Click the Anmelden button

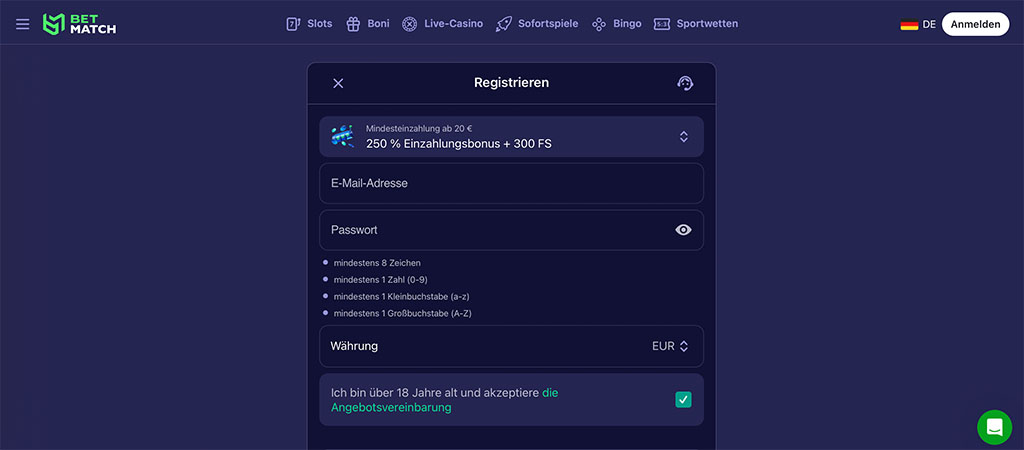click(975, 24)
